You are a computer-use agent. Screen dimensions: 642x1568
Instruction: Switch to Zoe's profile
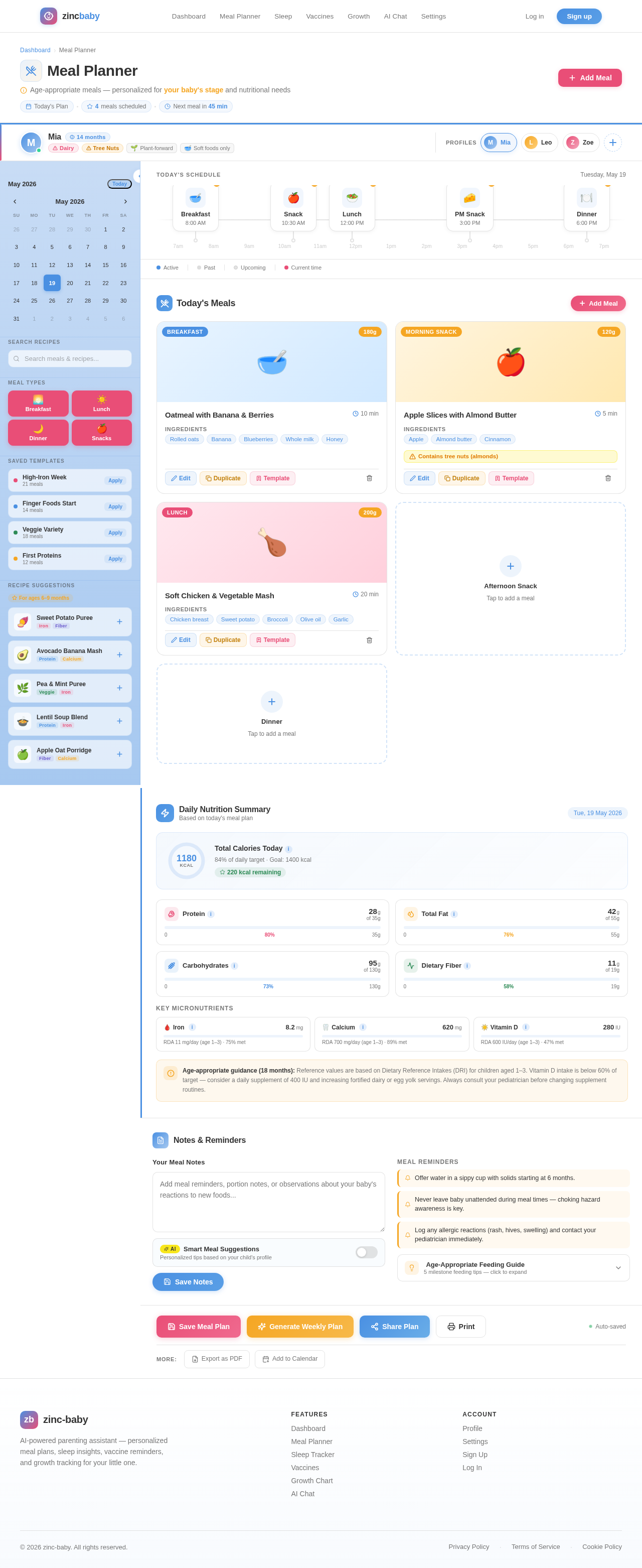tap(581, 143)
